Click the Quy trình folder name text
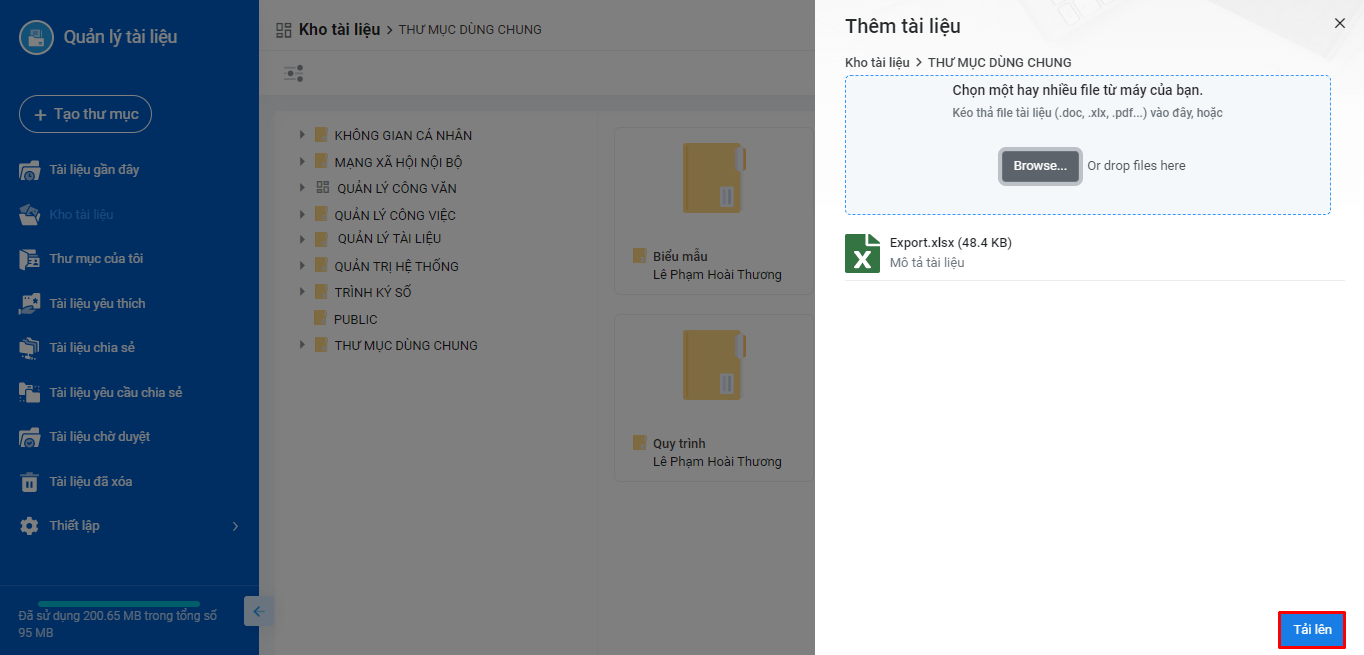The width and height of the screenshot is (1364, 655). coord(679,443)
